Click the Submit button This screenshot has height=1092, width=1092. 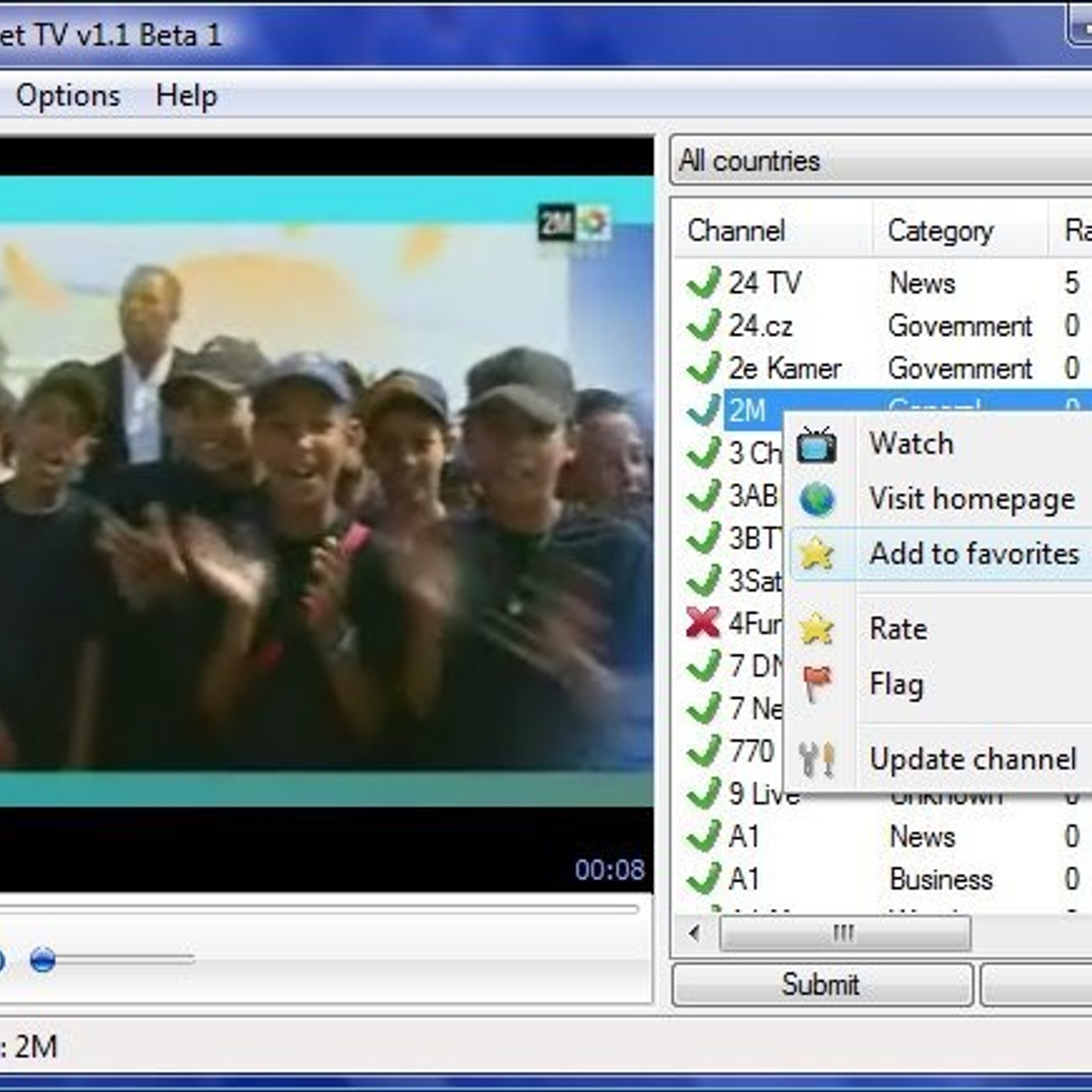point(822,985)
